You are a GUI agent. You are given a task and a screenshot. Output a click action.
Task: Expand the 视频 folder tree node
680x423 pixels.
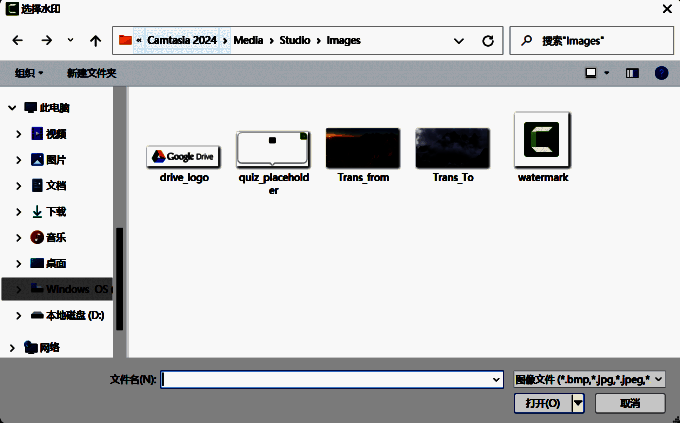19,133
